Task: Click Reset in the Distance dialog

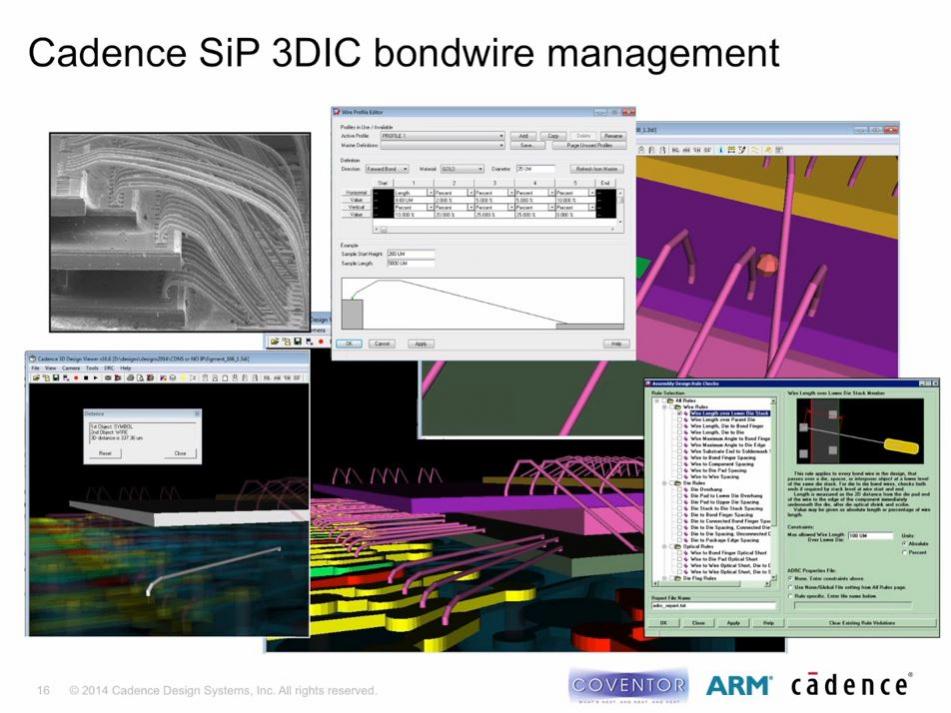Action: (105, 453)
